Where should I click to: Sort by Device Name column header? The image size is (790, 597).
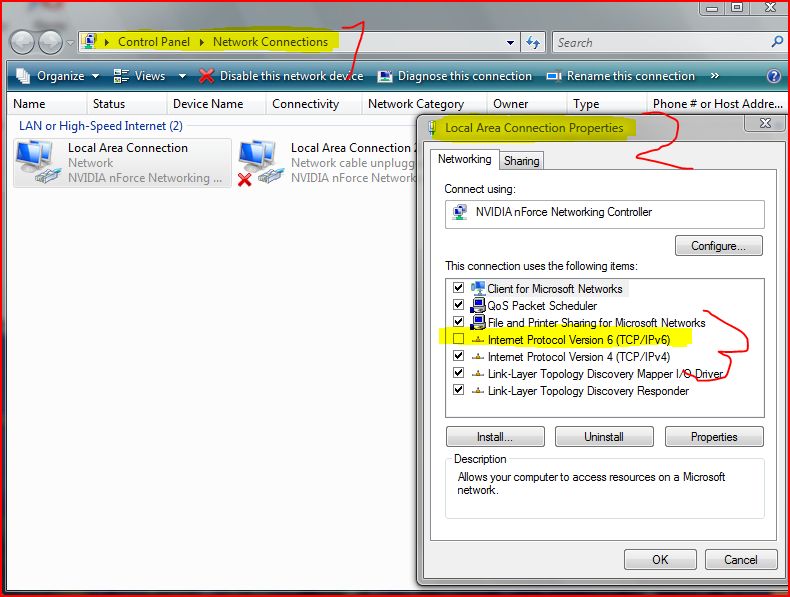(216, 104)
